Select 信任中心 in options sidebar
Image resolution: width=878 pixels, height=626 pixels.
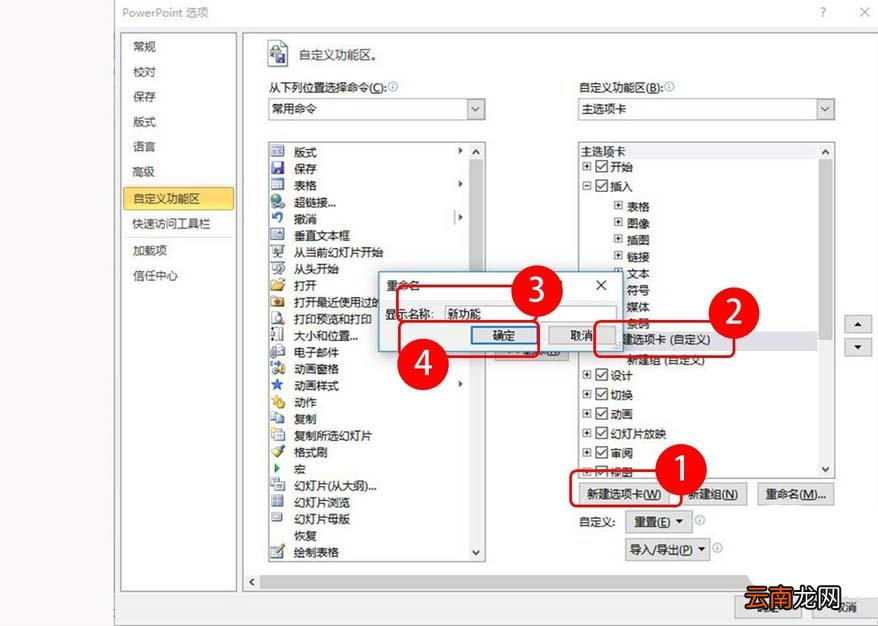[x=155, y=275]
